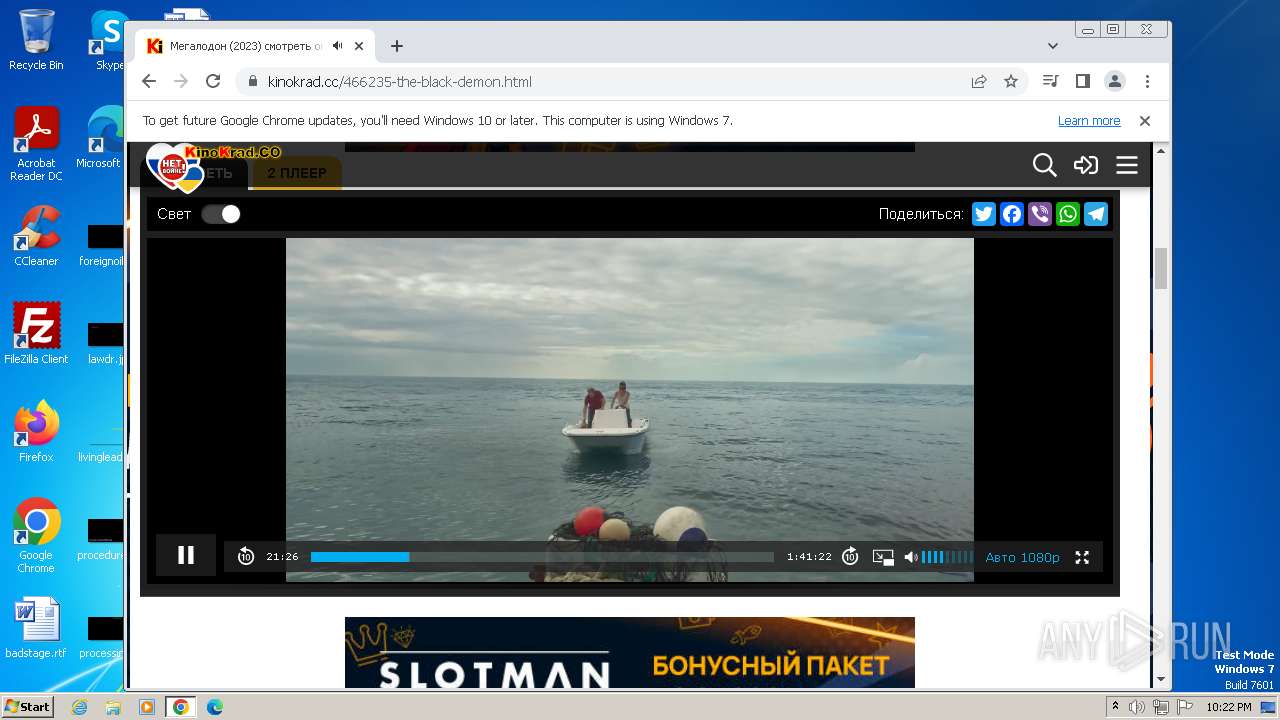Image resolution: width=1280 pixels, height=720 pixels.
Task: Launch Firefox desktop shortcut
Action: pyautogui.click(x=36, y=432)
